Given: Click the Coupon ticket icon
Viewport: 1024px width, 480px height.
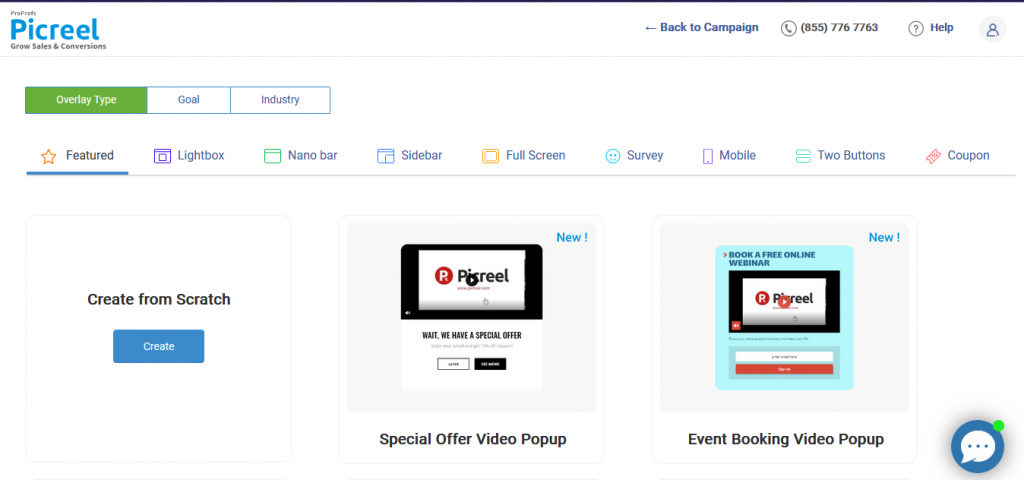Looking at the screenshot, I should pos(933,156).
